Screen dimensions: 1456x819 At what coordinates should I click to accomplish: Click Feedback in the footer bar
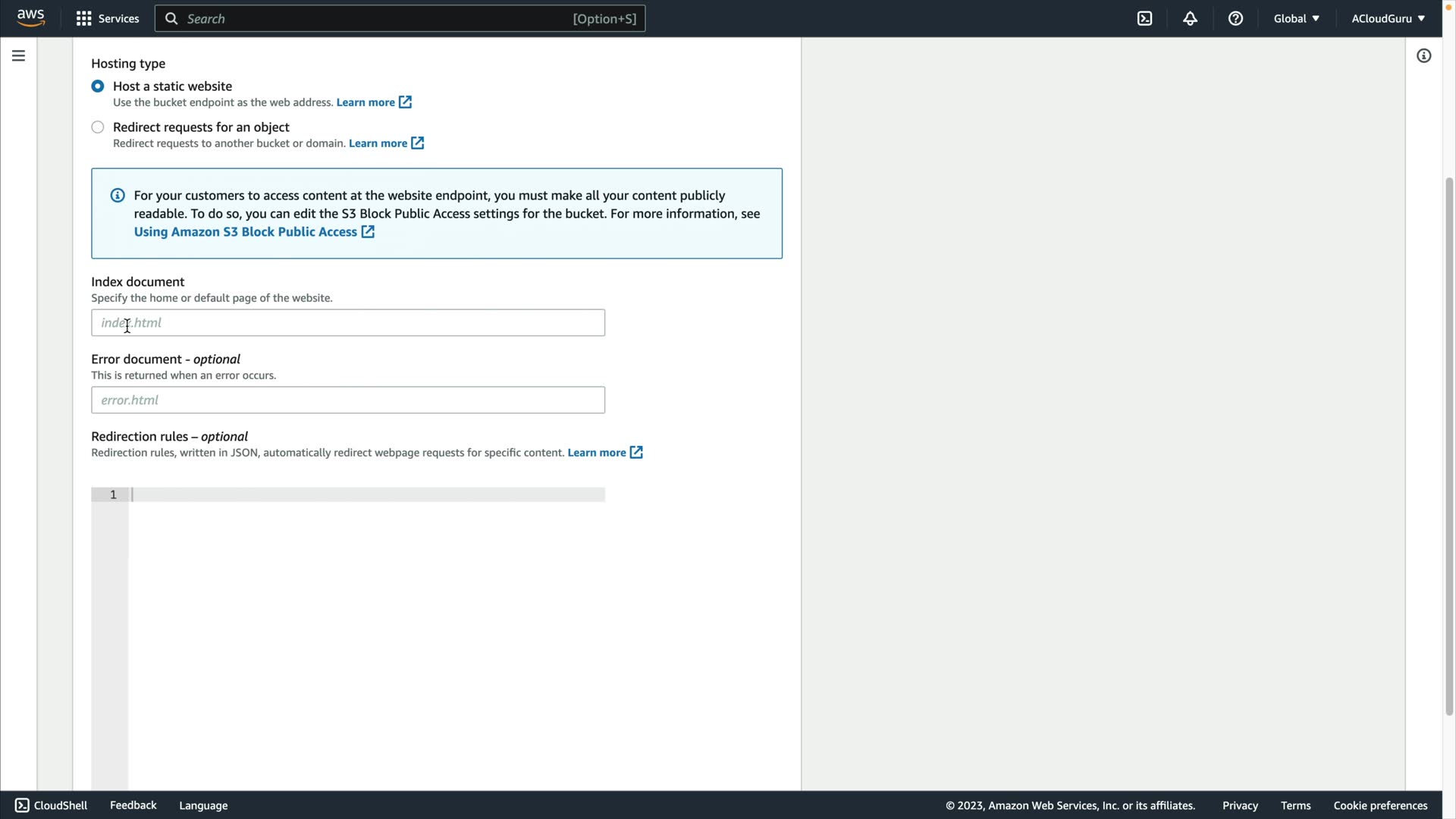[133, 805]
